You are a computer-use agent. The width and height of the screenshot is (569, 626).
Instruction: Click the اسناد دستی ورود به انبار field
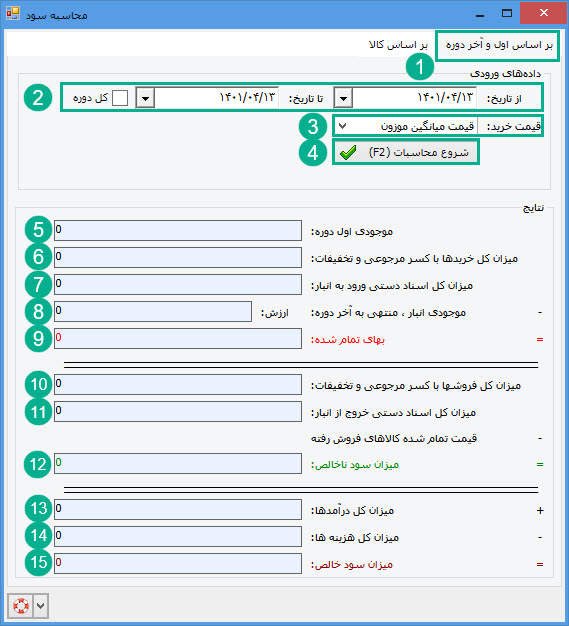click(x=178, y=284)
